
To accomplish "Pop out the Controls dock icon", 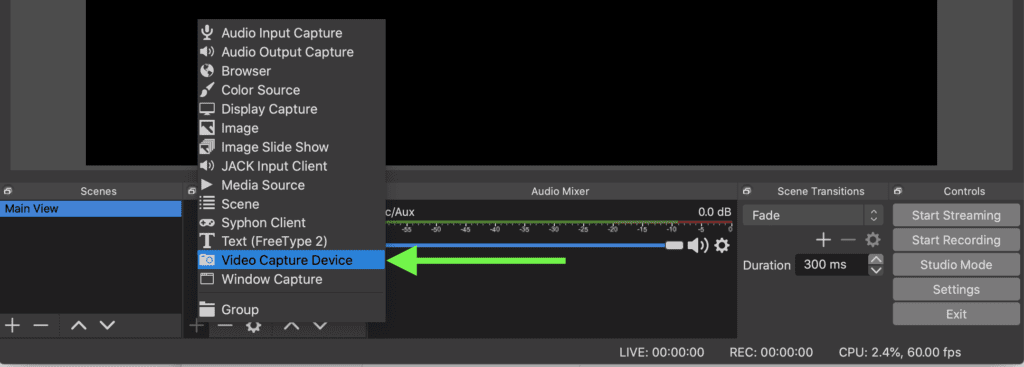I will pyautogui.click(x=899, y=191).
